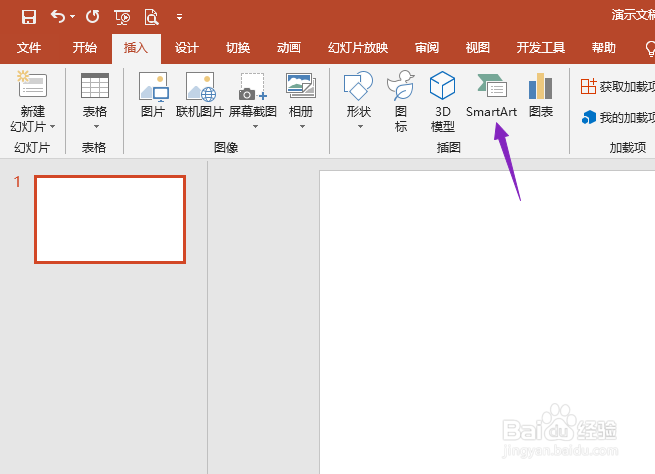The image size is (655, 474).
Task: Click the lightbulb Tell Me icon
Action: tap(650, 48)
